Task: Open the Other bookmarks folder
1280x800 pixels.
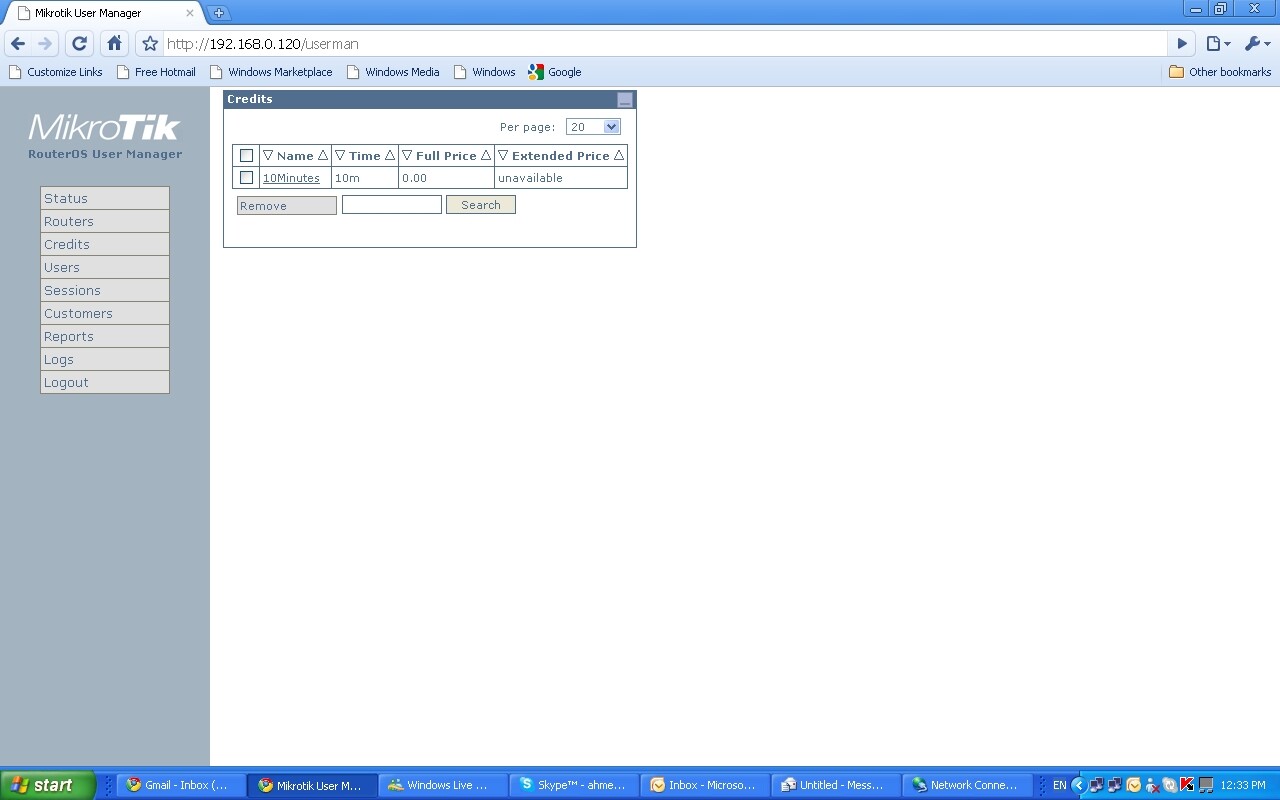Action: (x=1220, y=72)
